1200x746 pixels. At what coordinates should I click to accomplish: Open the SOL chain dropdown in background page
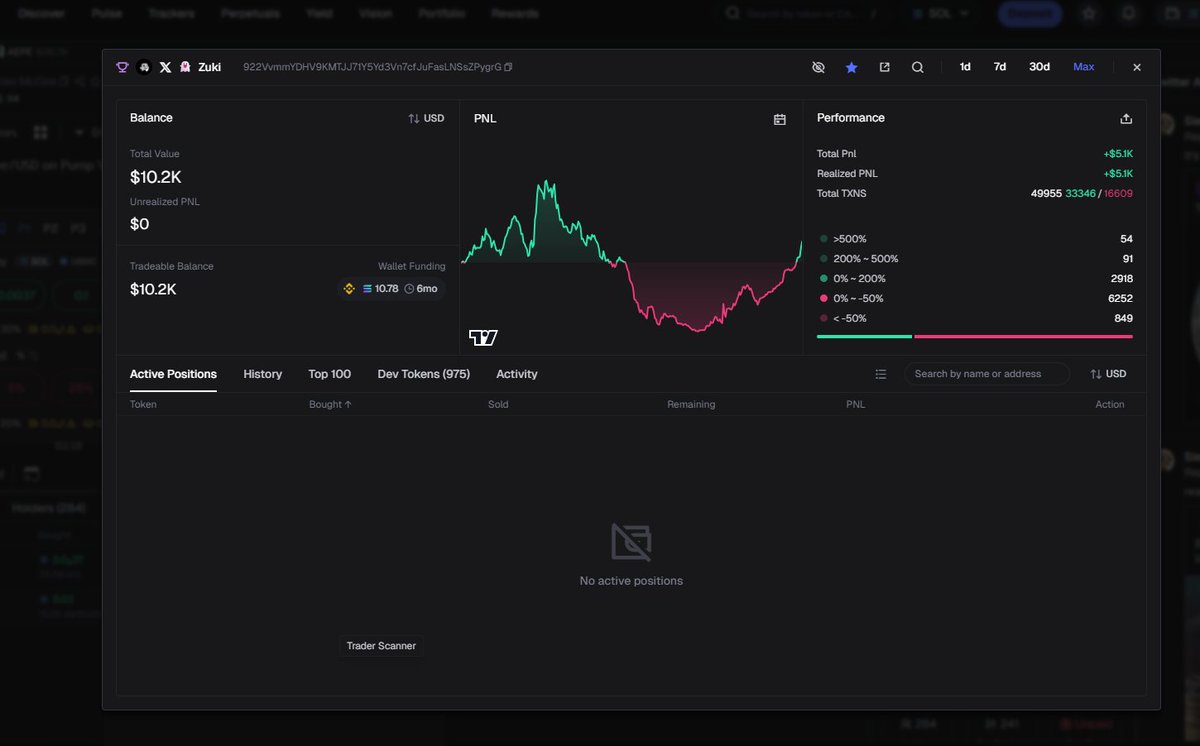click(941, 14)
